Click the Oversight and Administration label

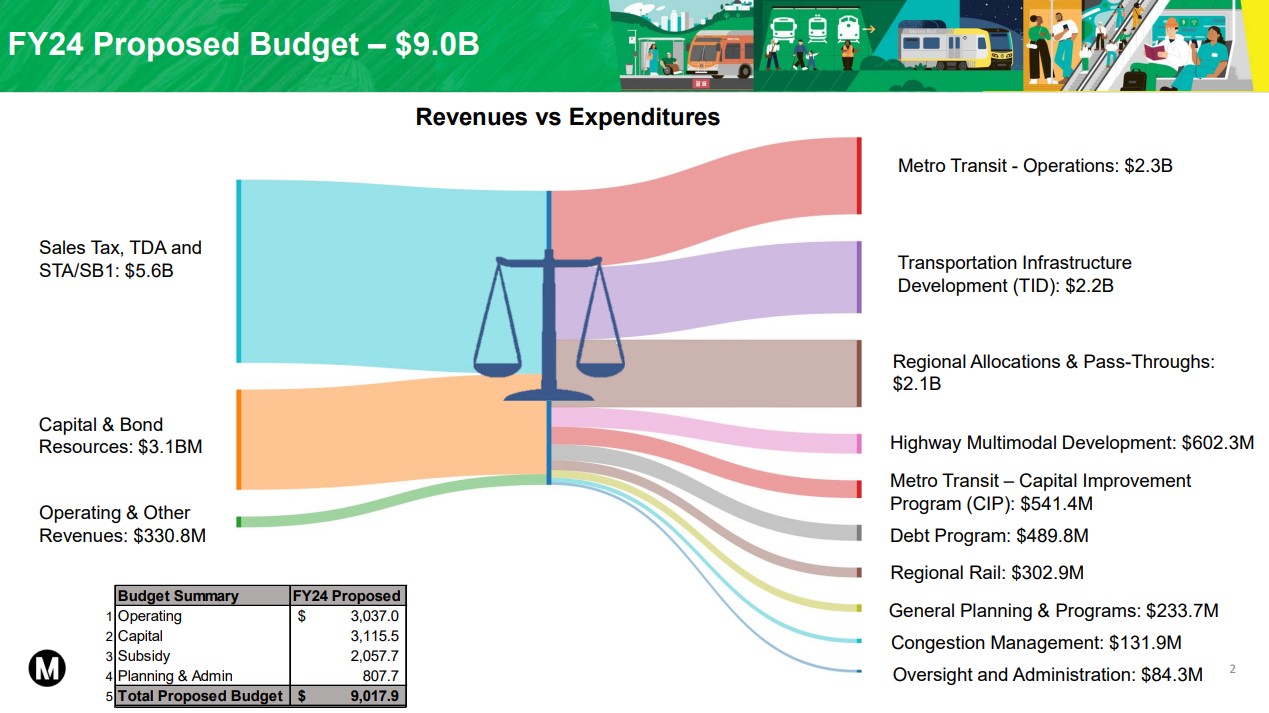pyautogui.click(x=1046, y=675)
